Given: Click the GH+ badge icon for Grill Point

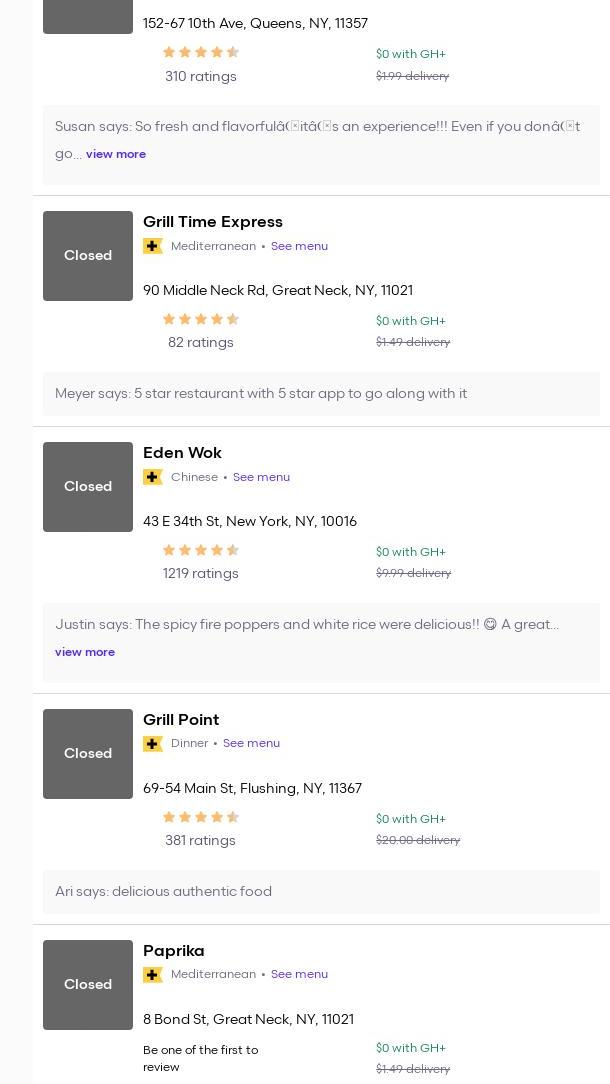Looking at the screenshot, I should tap(153, 744).
